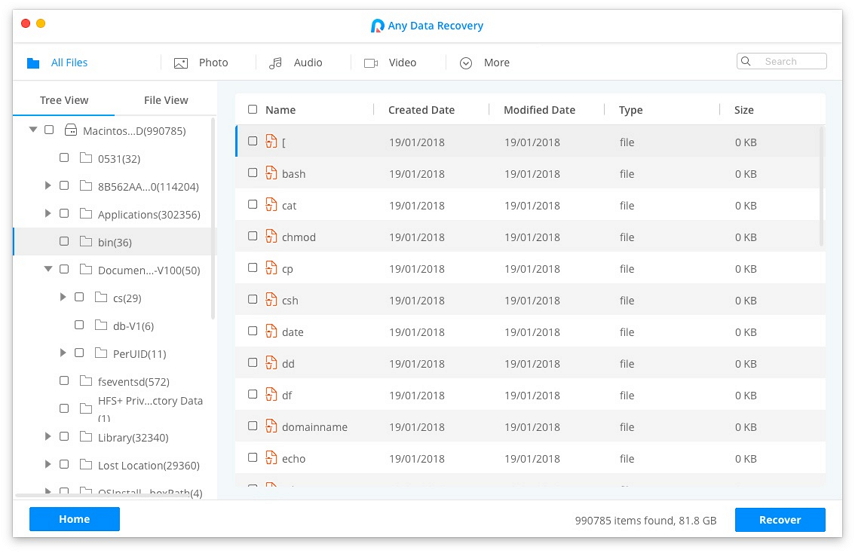Sort by the Modified Date column
The image size is (855, 553).
coord(539,110)
